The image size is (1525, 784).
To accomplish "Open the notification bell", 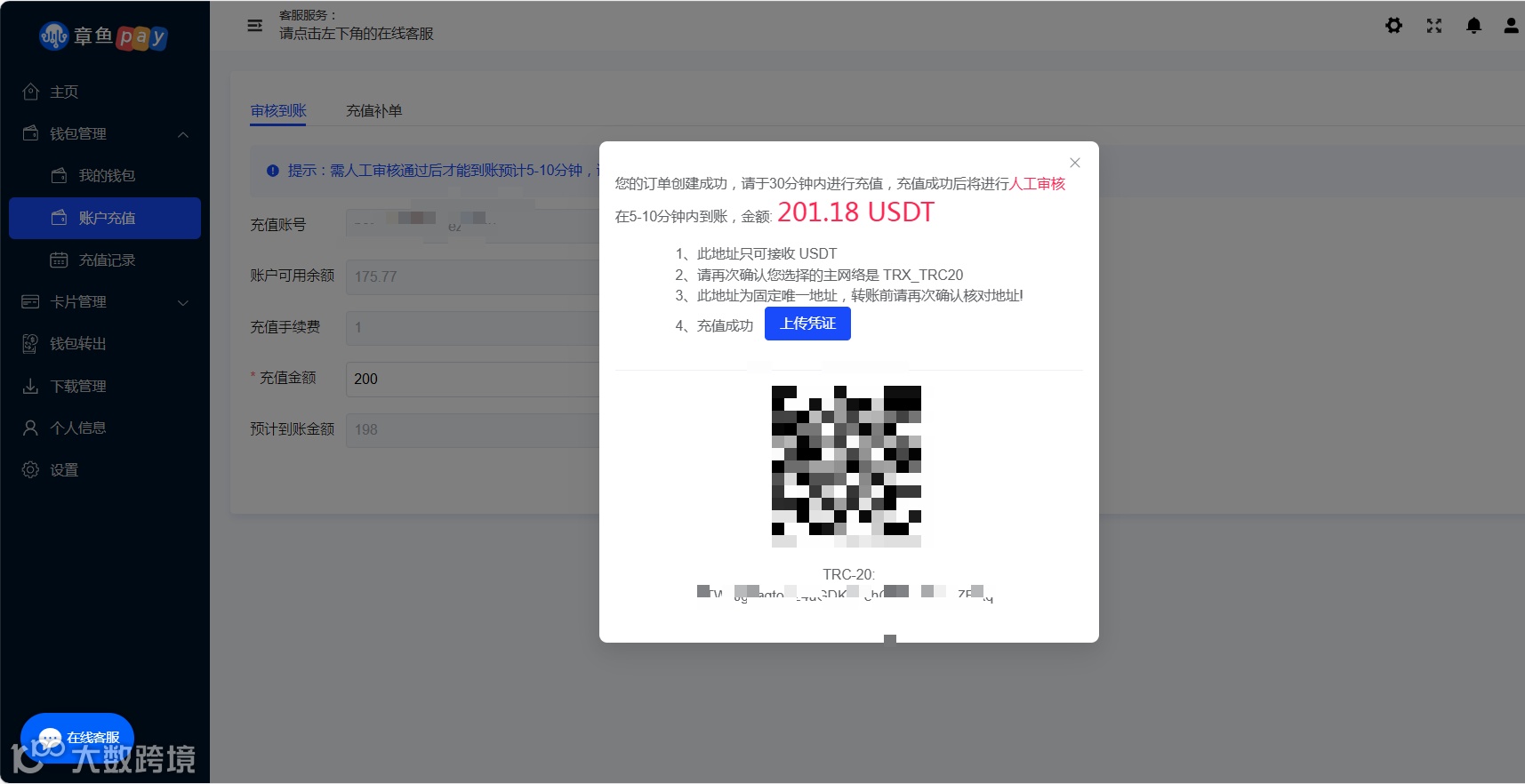I will pyautogui.click(x=1474, y=26).
